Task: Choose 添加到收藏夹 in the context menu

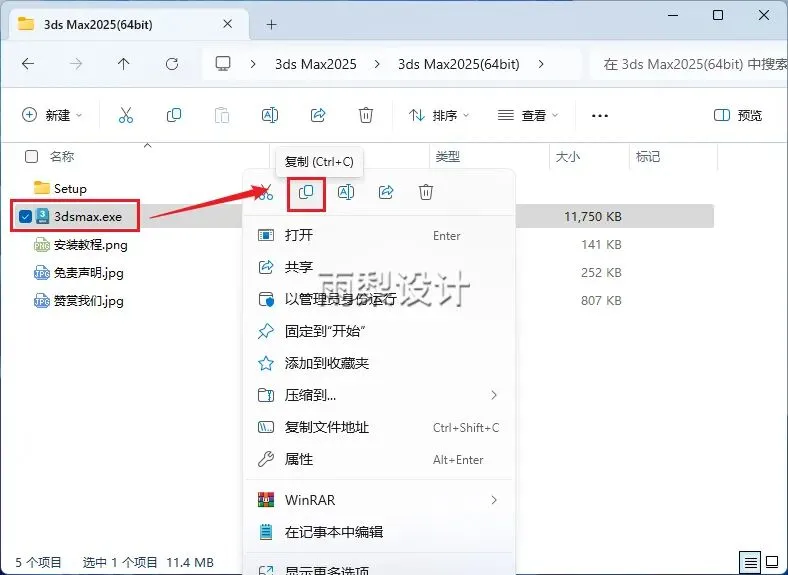Action: 379,363
